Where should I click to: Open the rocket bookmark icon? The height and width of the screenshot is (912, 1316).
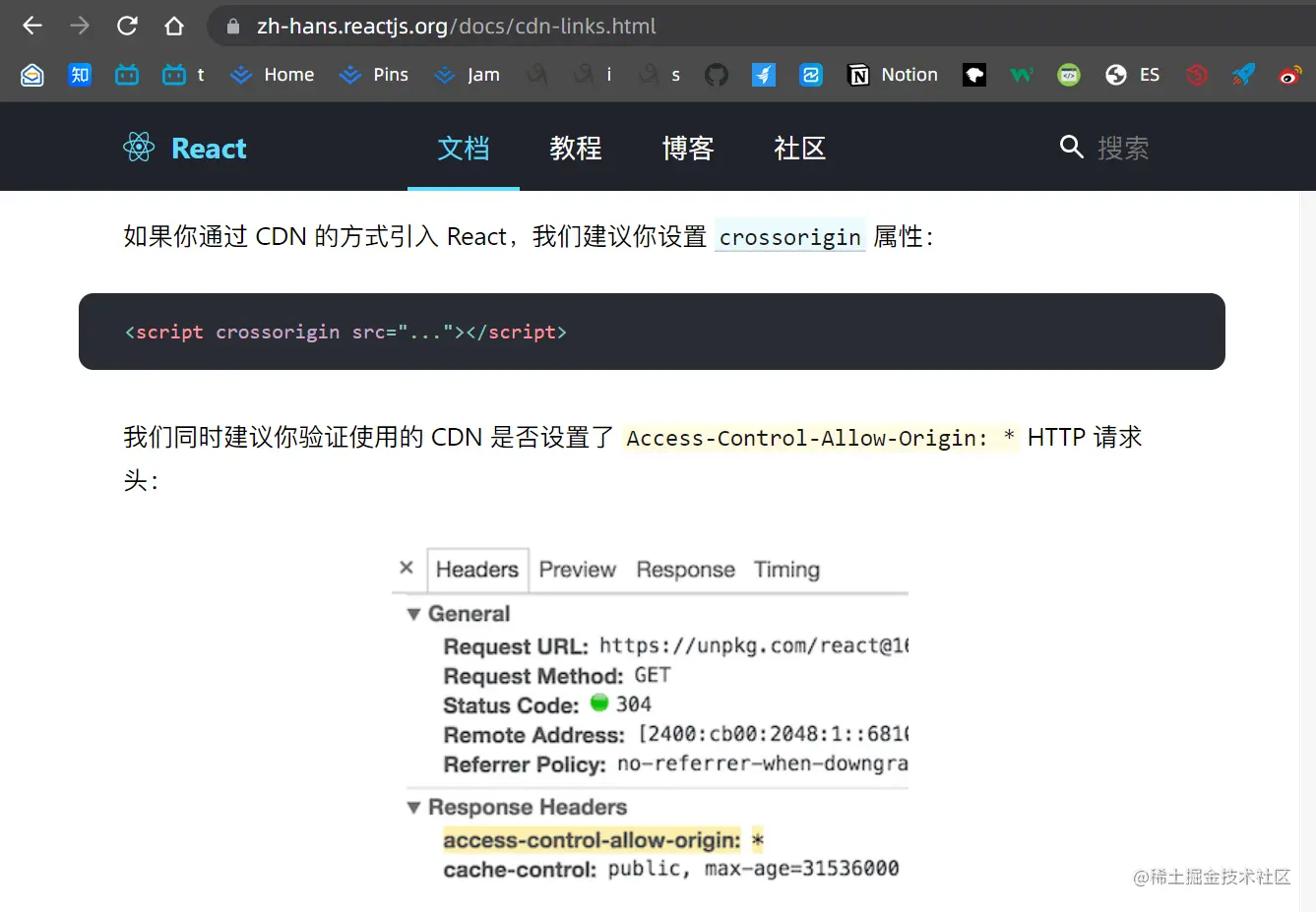[x=1244, y=75]
